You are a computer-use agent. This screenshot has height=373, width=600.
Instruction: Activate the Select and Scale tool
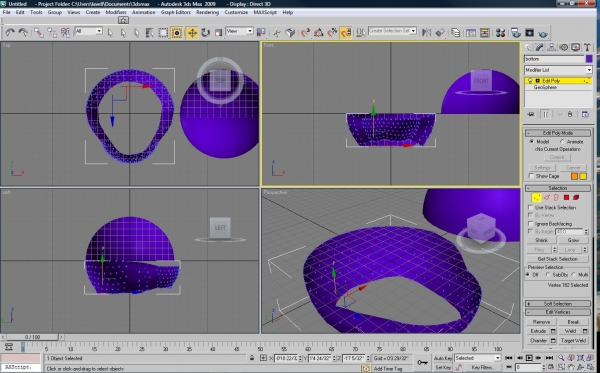click(218, 33)
